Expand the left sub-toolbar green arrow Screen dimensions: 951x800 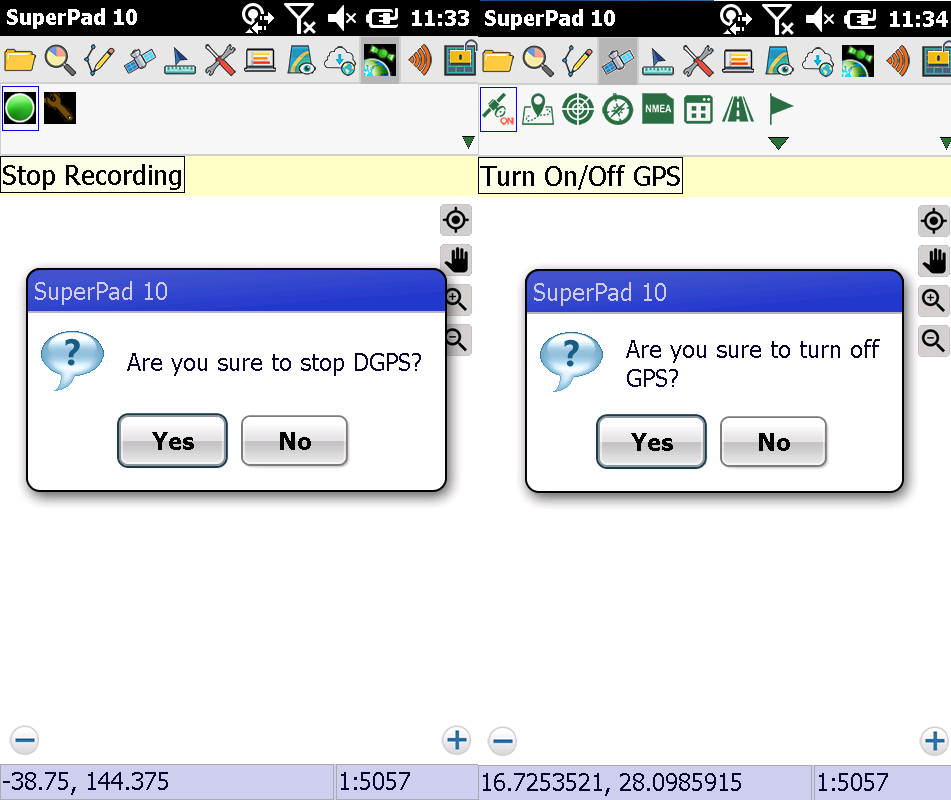click(x=468, y=142)
